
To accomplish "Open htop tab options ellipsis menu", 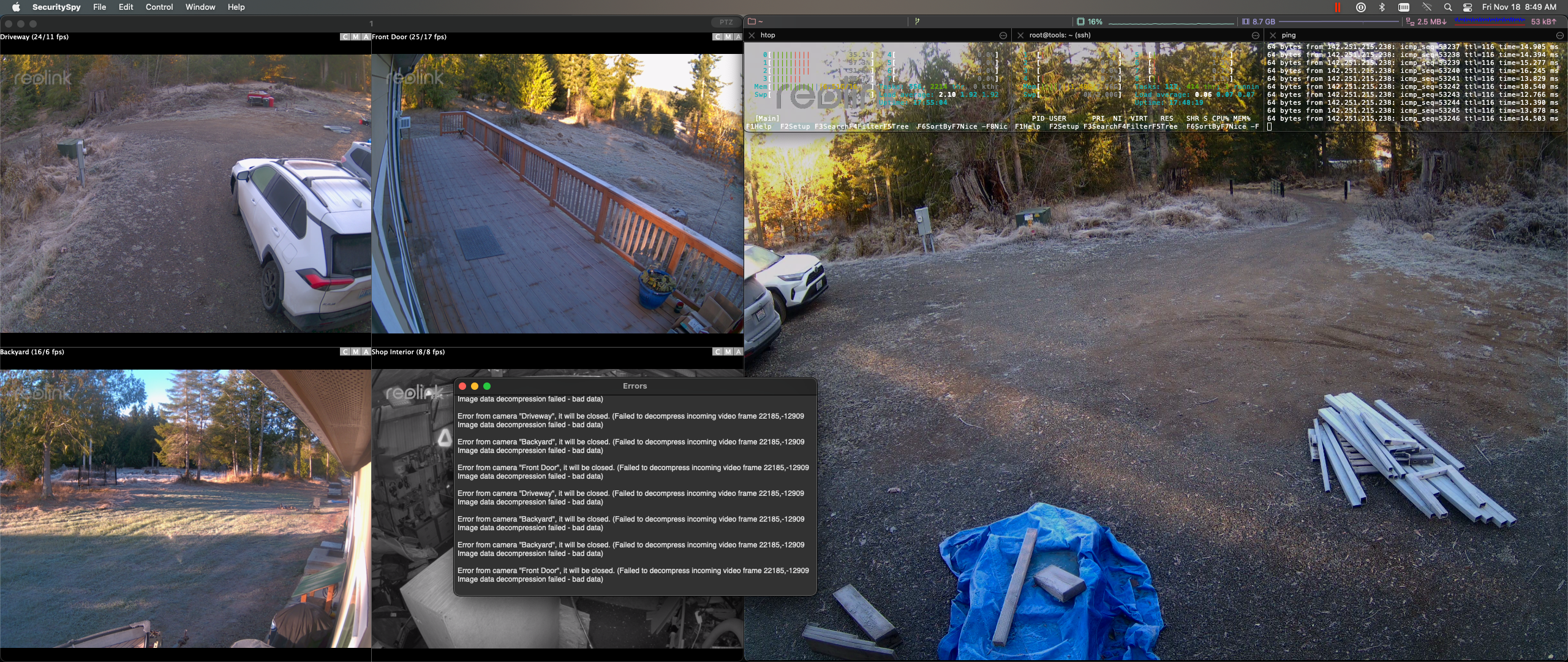I will [x=1003, y=36].
